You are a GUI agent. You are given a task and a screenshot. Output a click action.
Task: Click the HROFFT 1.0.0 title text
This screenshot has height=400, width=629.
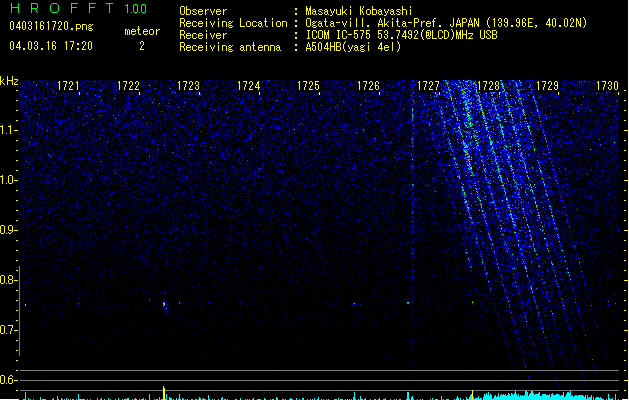point(78,8)
